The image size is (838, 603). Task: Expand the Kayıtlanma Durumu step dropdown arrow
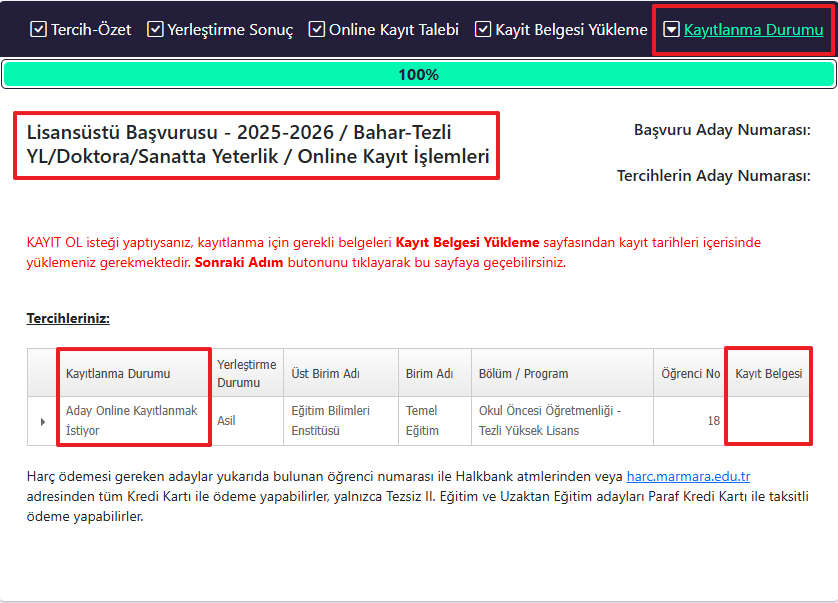(x=671, y=29)
